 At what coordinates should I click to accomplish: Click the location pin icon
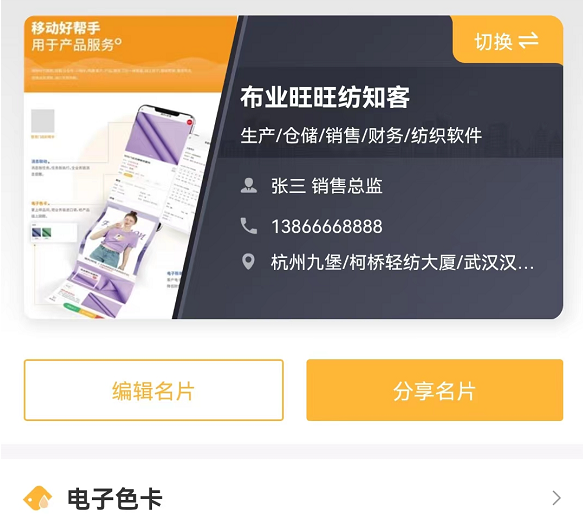tap(248, 261)
